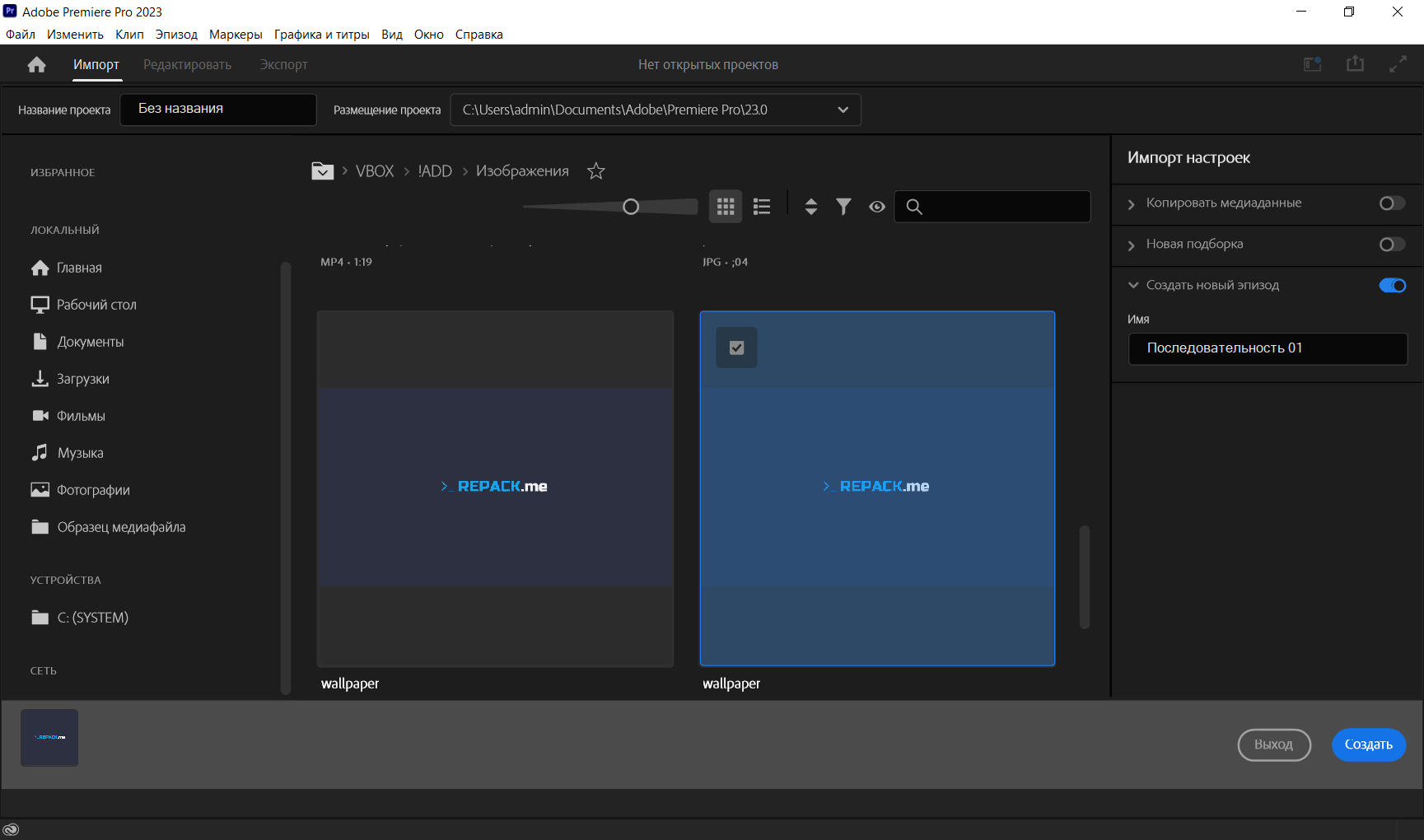Viewport: 1424px width, 840px height.
Task: Toggle the visibility eye filter icon
Action: pos(877,207)
